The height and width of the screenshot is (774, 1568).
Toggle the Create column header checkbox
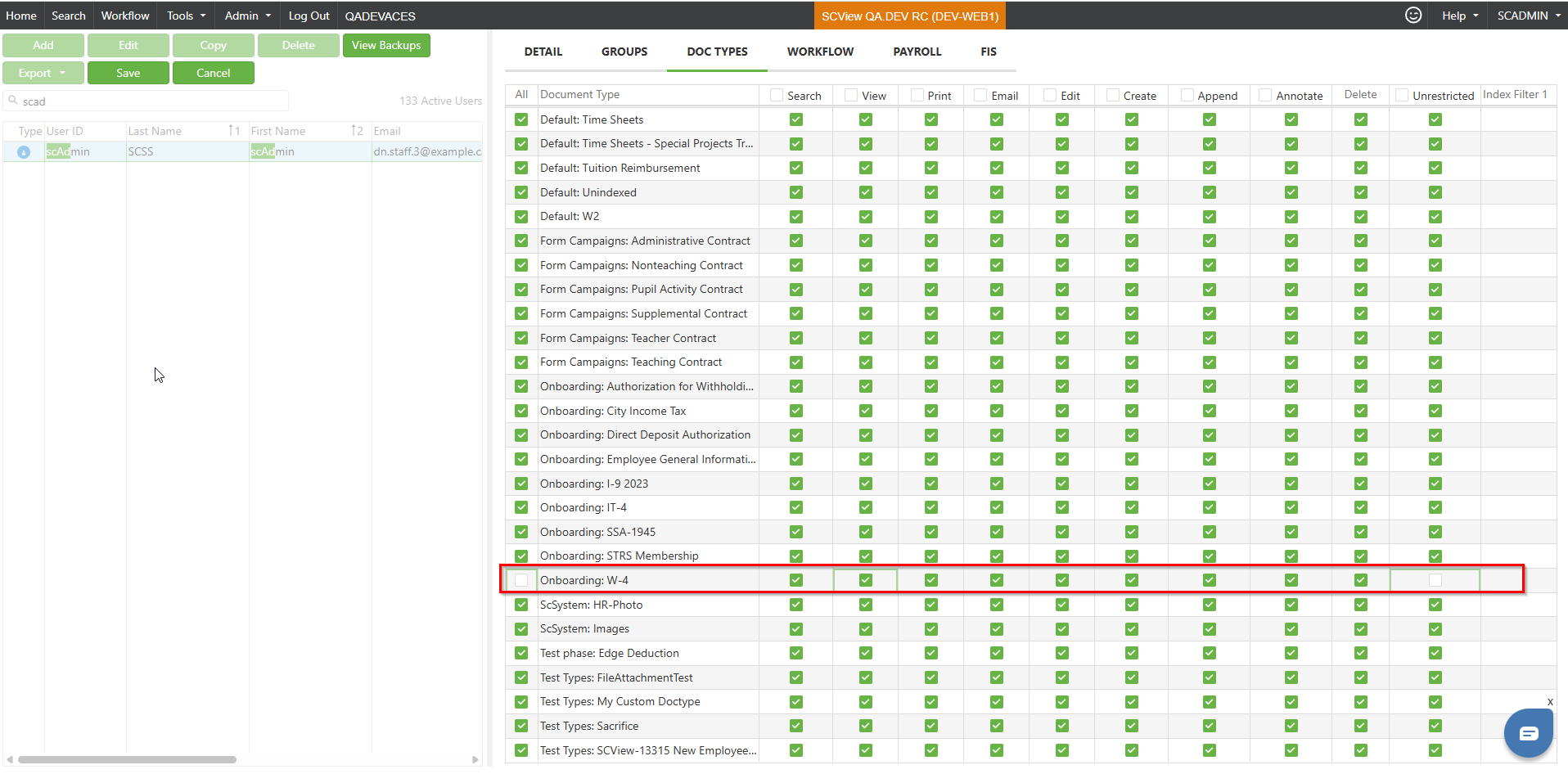(x=1113, y=95)
